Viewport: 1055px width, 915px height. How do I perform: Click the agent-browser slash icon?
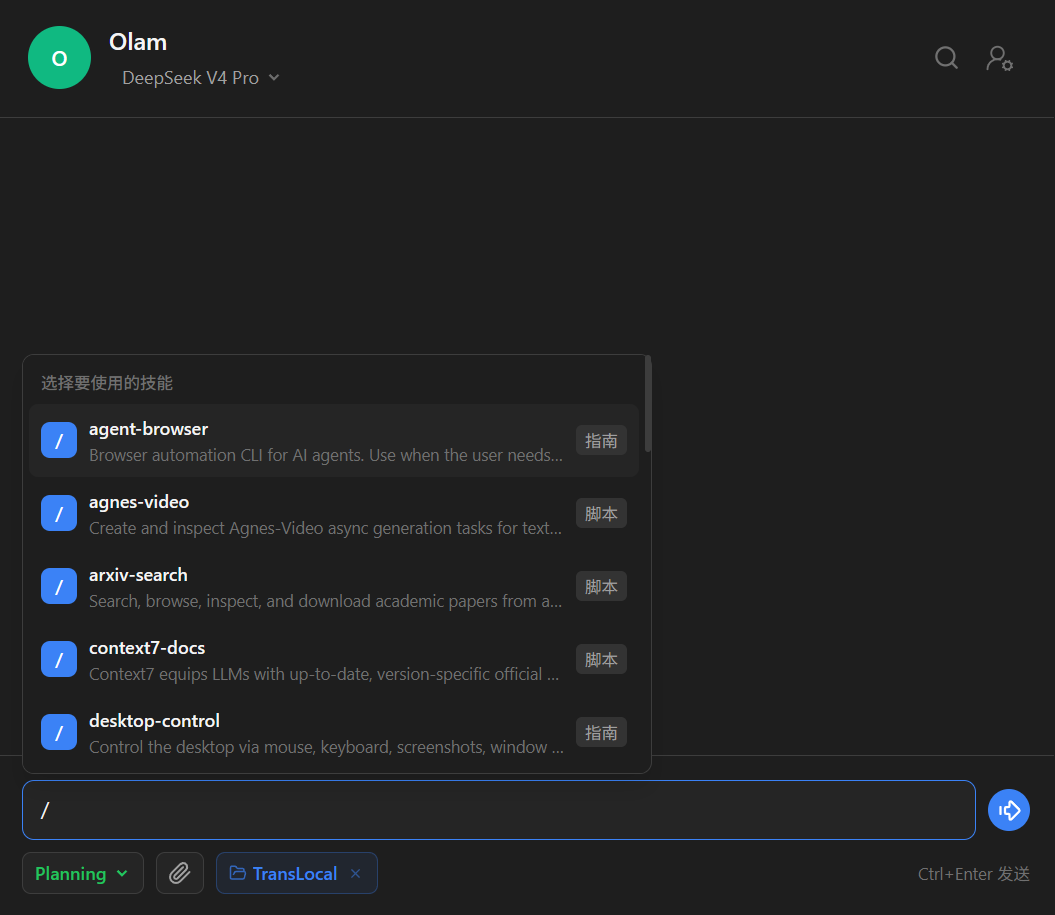point(59,441)
